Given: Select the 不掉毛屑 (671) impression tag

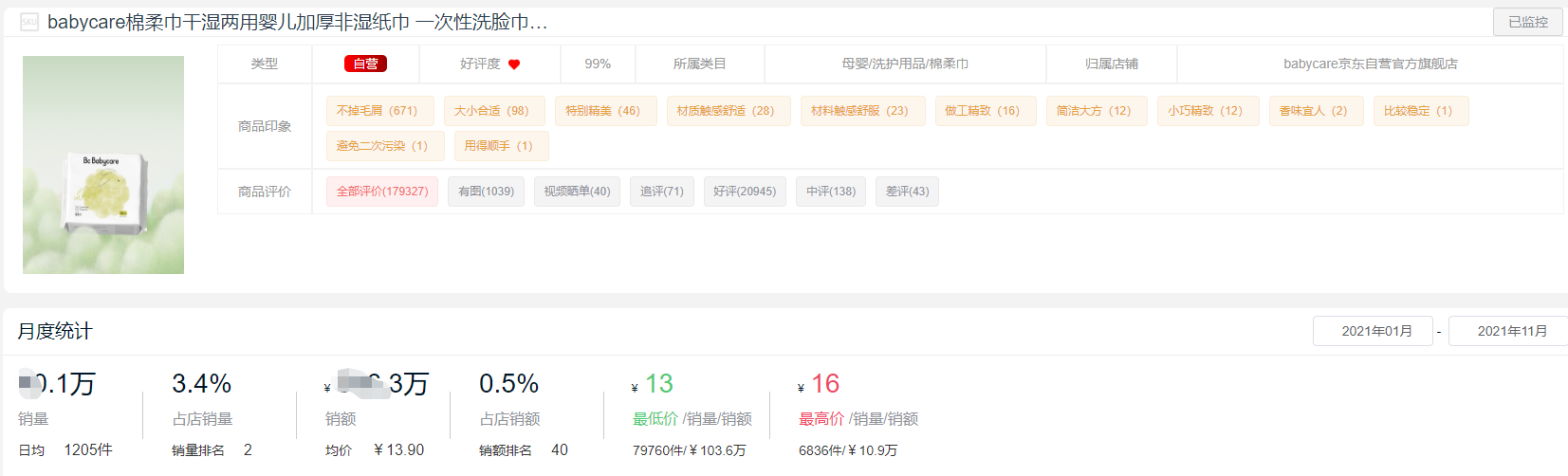Looking at the screenshot, I should [379, 111].
